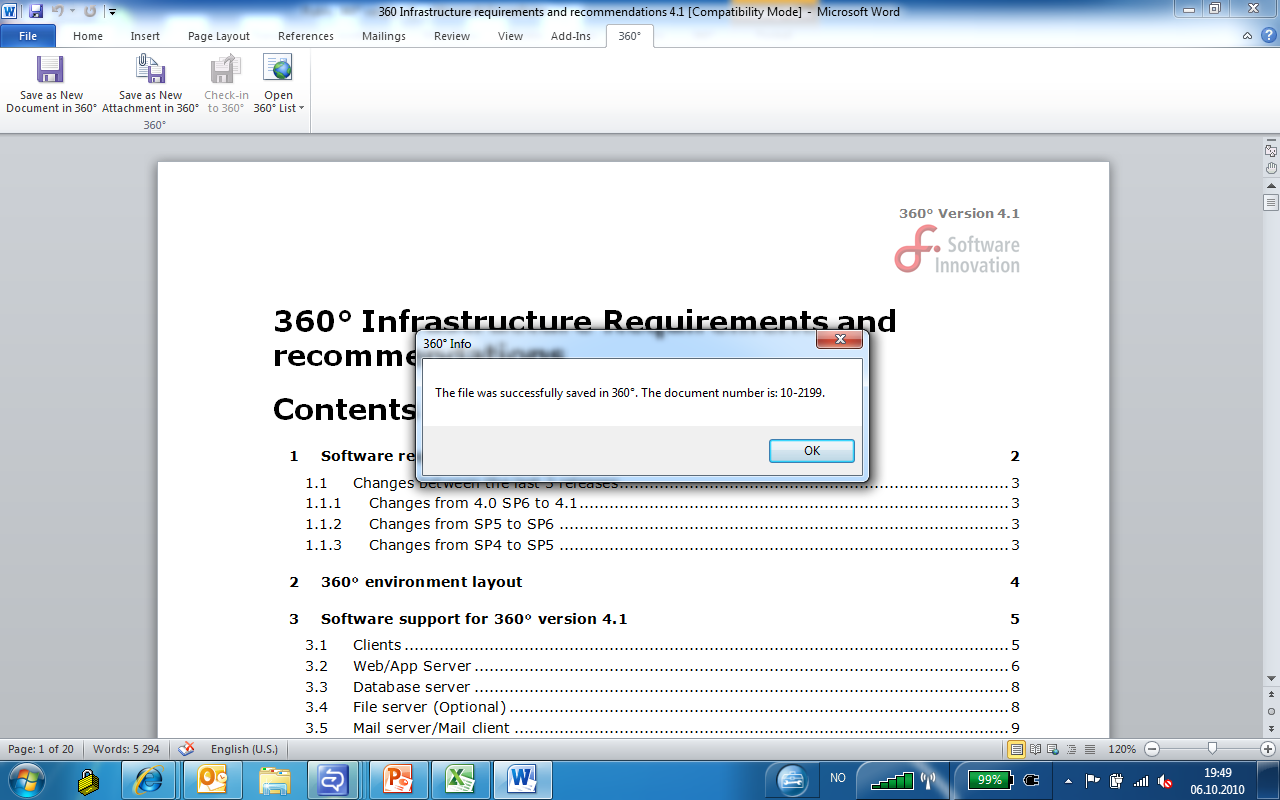This screenshot has height=800, width=1280.
Task: Click TOC entry 'File server (Optional)'
Action: pos(430,708)
